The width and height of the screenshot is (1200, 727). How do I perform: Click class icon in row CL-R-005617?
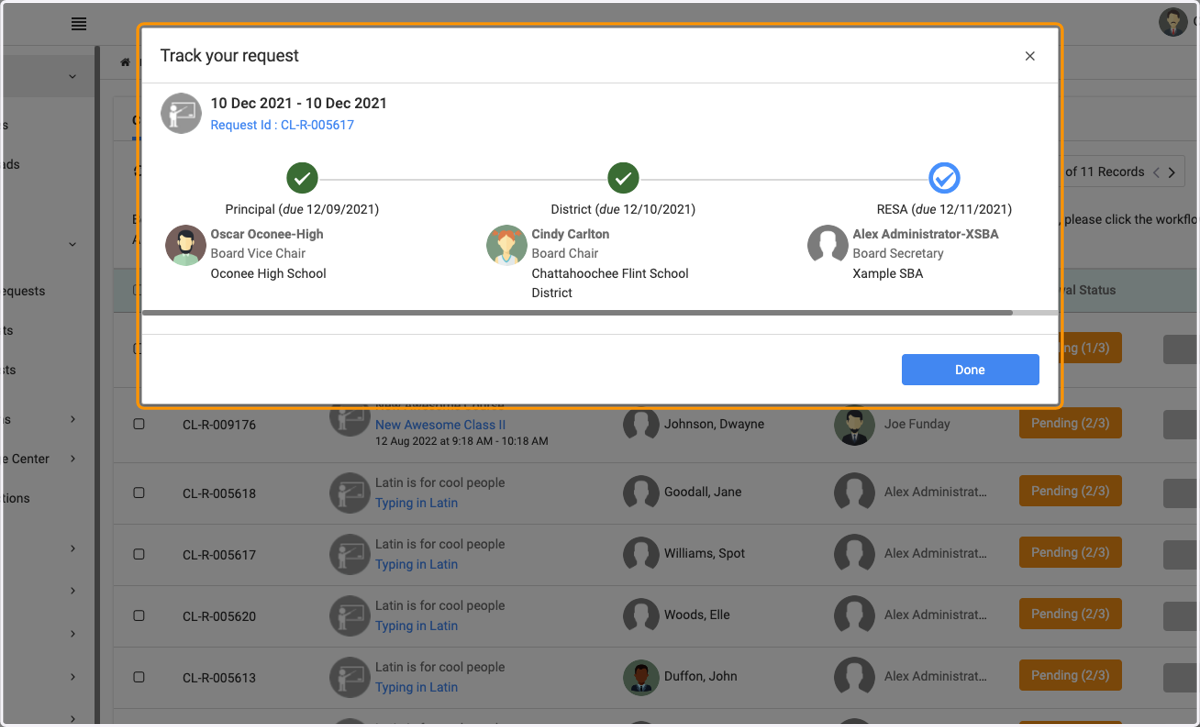pyautogui.click(x=349, y=553)
